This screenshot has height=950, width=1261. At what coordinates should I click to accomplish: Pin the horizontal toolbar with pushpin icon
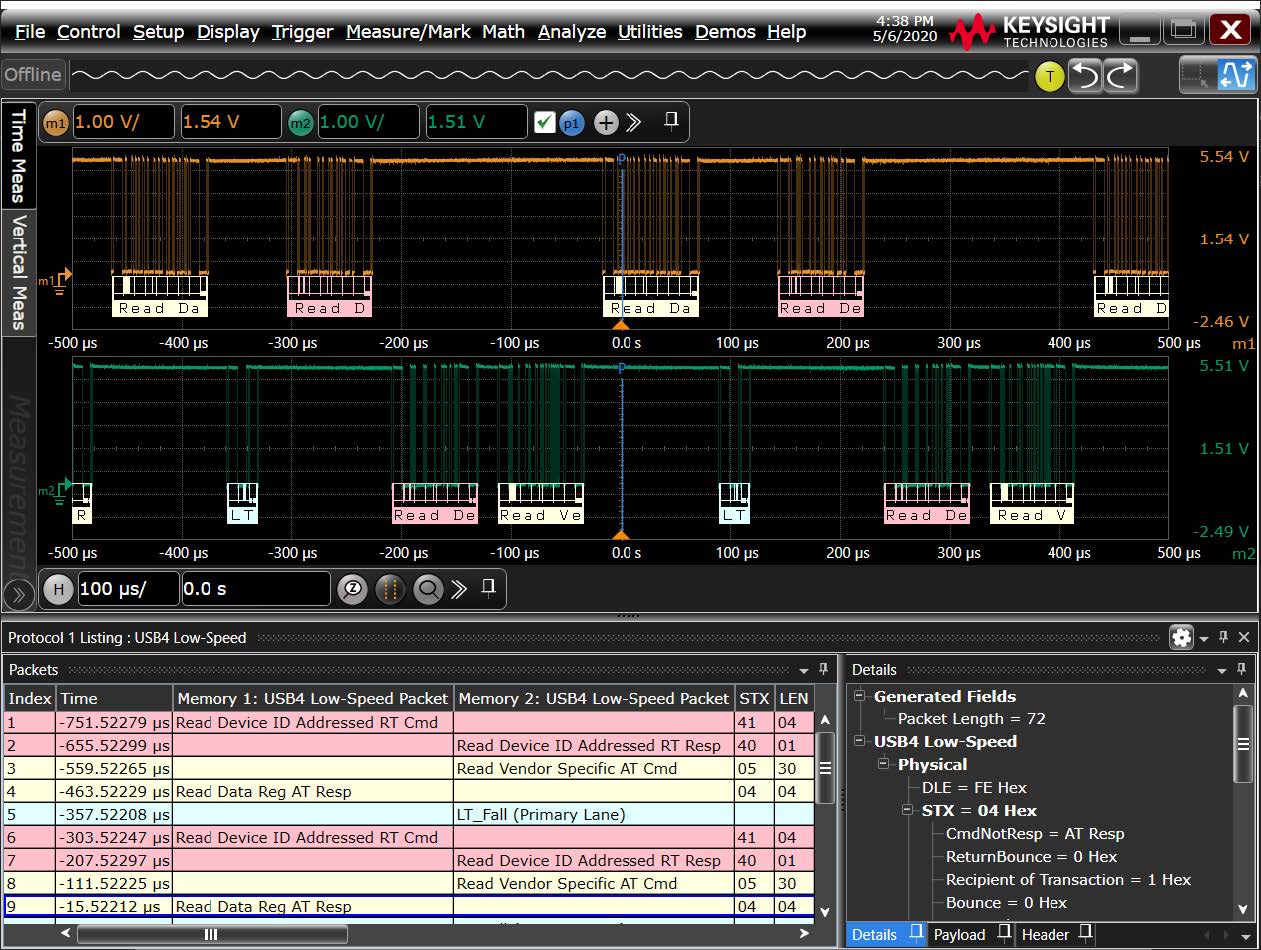click(x=488, y=588)
